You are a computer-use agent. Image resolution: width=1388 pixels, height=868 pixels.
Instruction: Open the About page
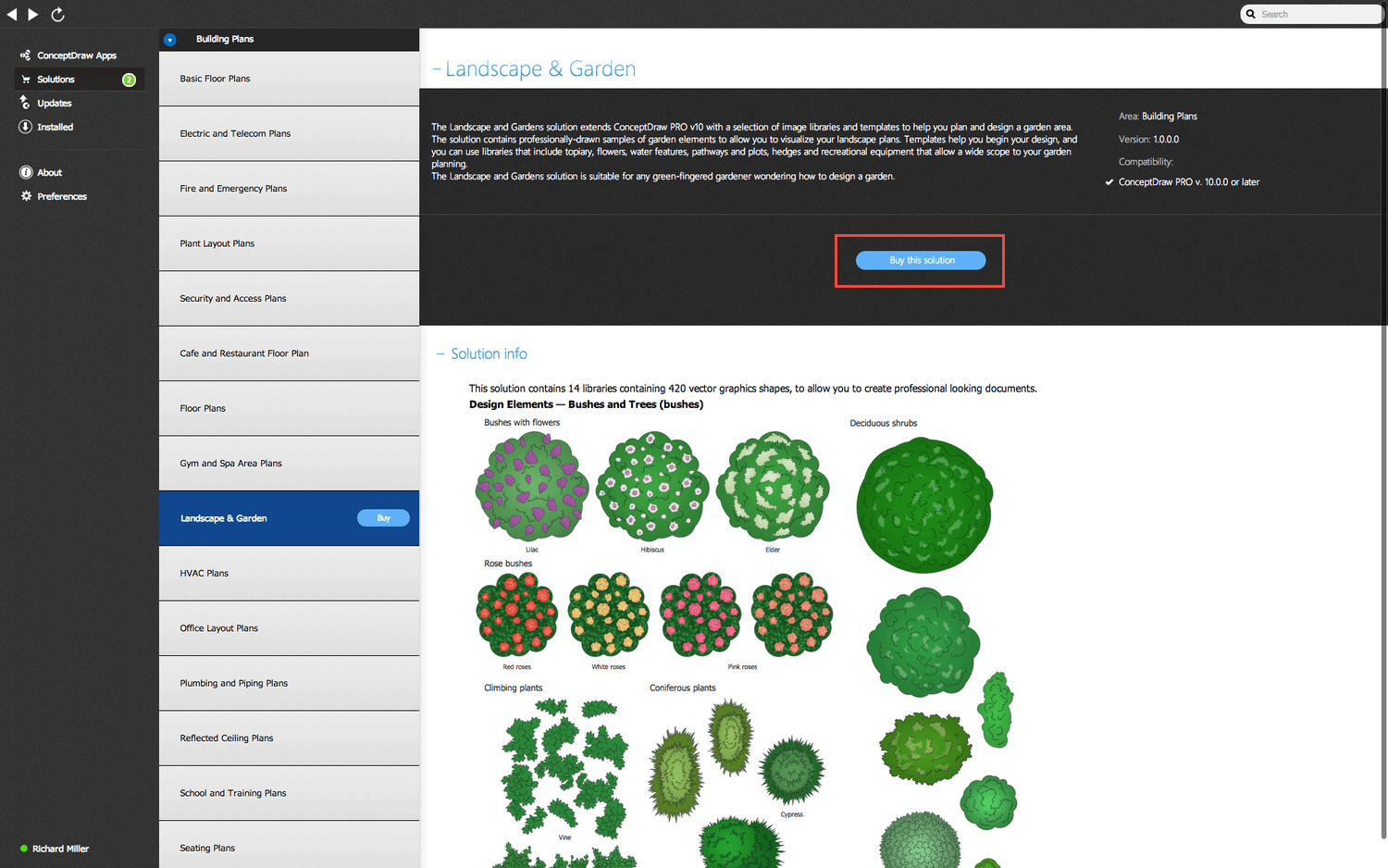[50, 173]
